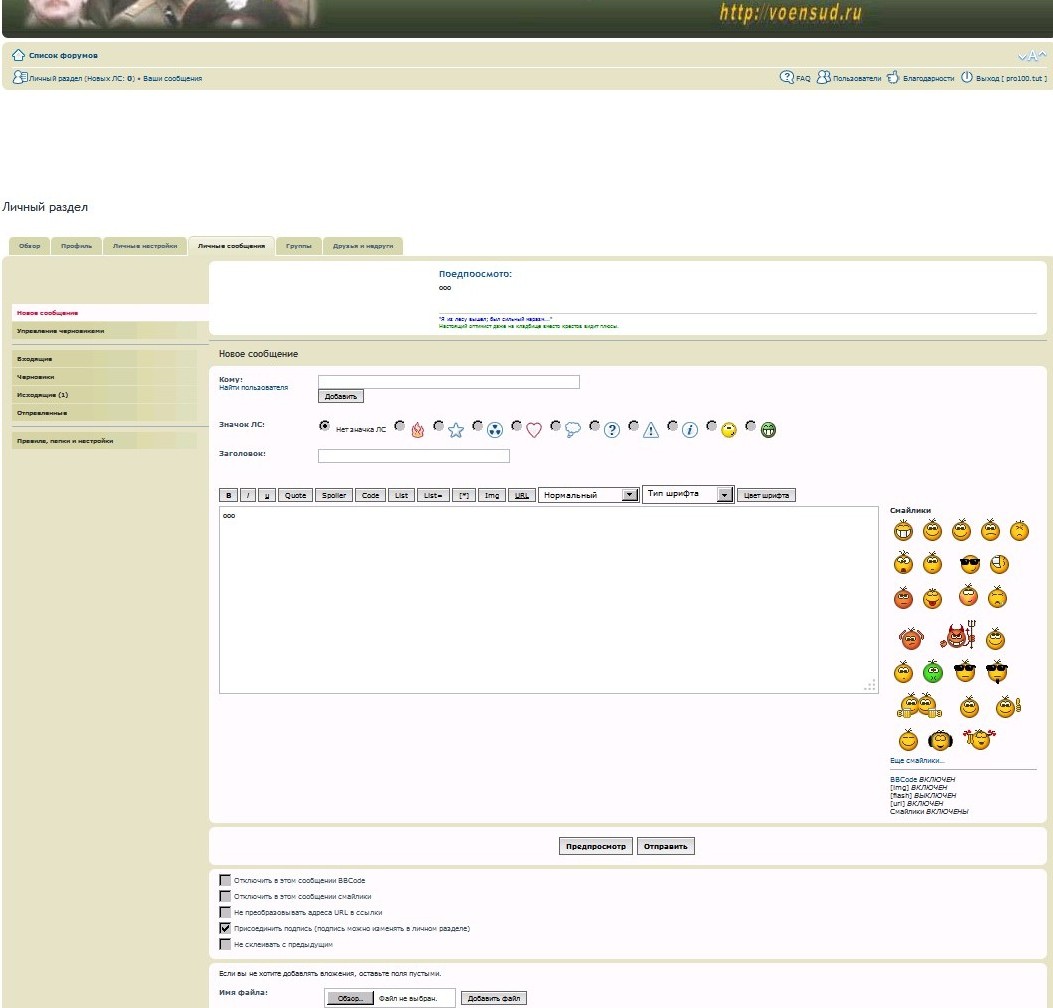The image size is (1053, 1008).
Task: Insert the devil with trident smiley
Action: [955, 636]
